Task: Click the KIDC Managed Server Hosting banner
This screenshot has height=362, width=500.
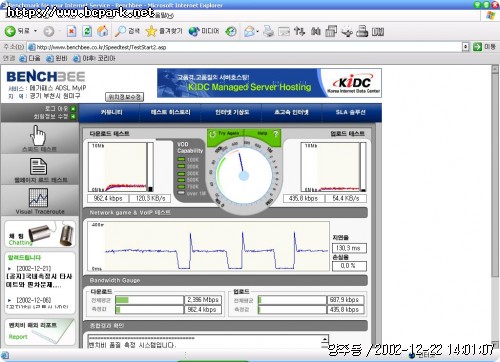Action: tap(269, 83)
